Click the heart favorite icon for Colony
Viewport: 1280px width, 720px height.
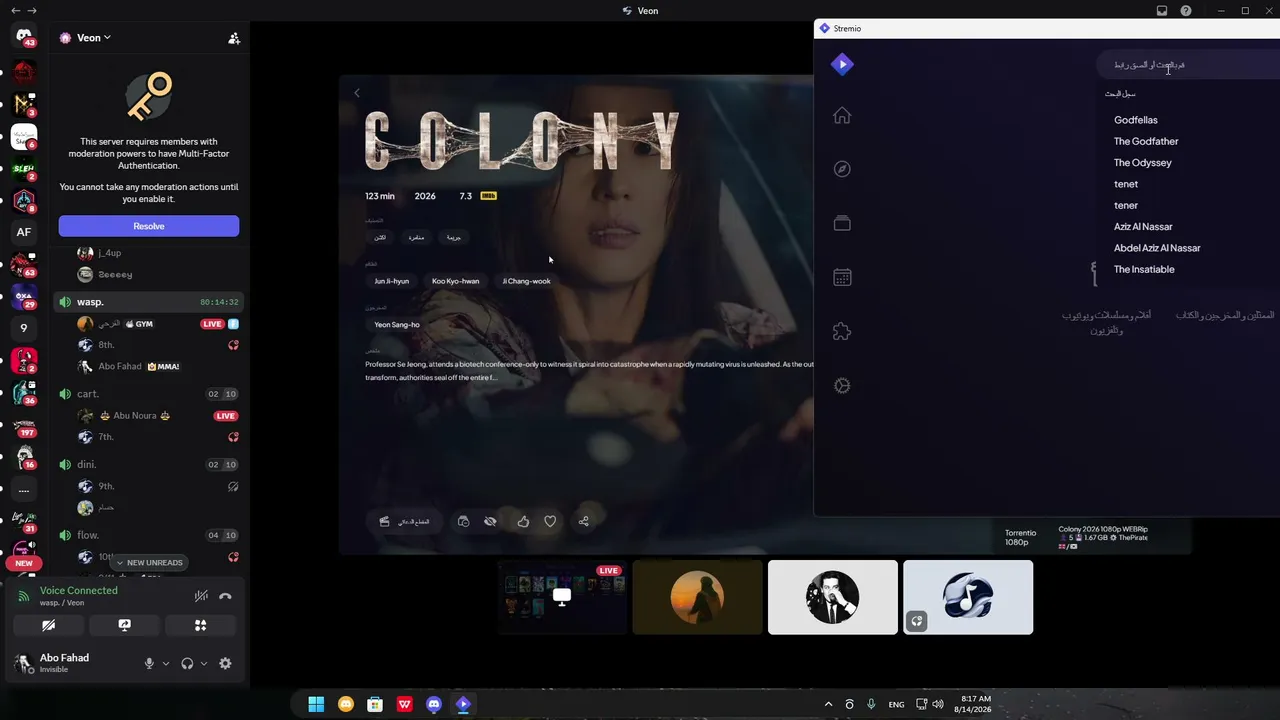pyautogui.click(x=550, y=521)
